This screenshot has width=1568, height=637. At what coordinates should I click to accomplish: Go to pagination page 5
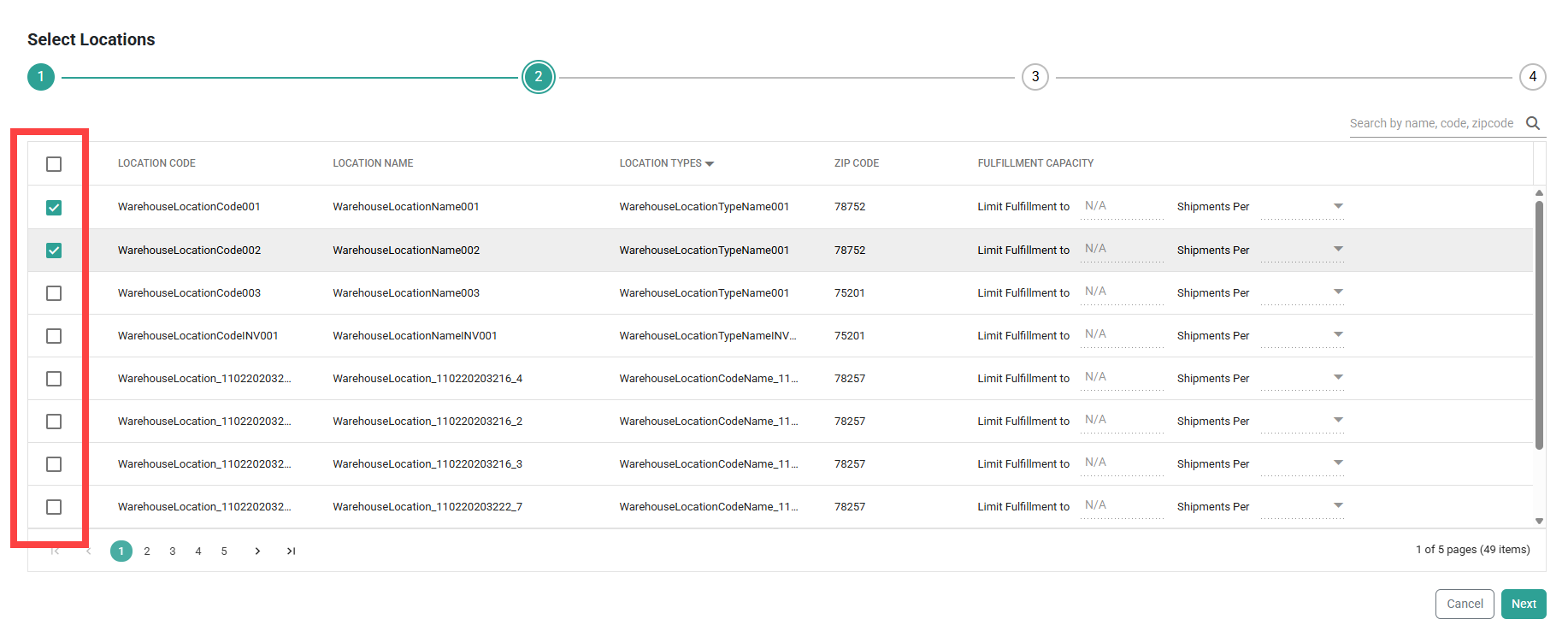click(224, 551)
